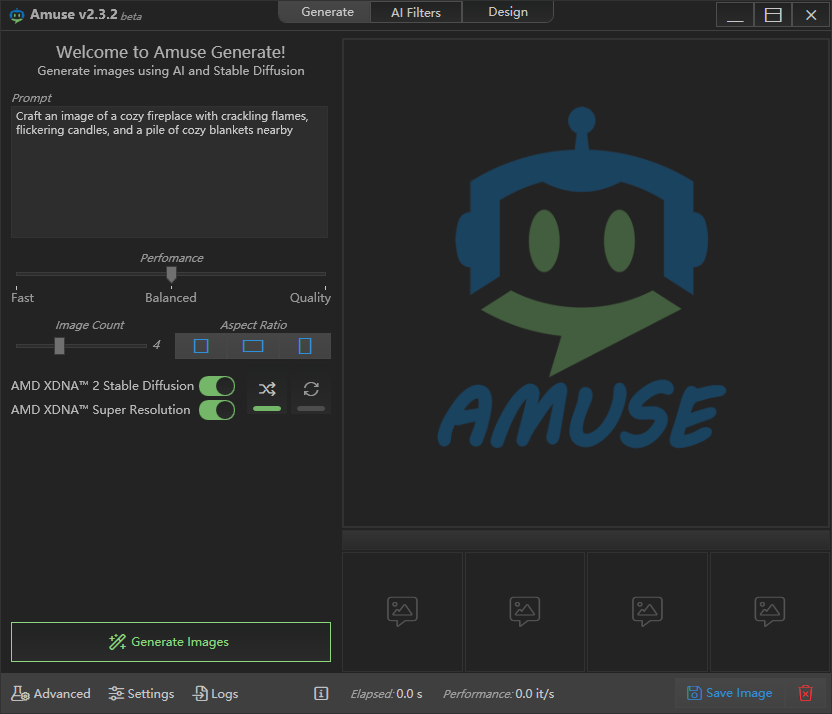Select the landscape aspect ratio
Screen dimensions: 832x714
pyautogui.click(x=253, y=346)
